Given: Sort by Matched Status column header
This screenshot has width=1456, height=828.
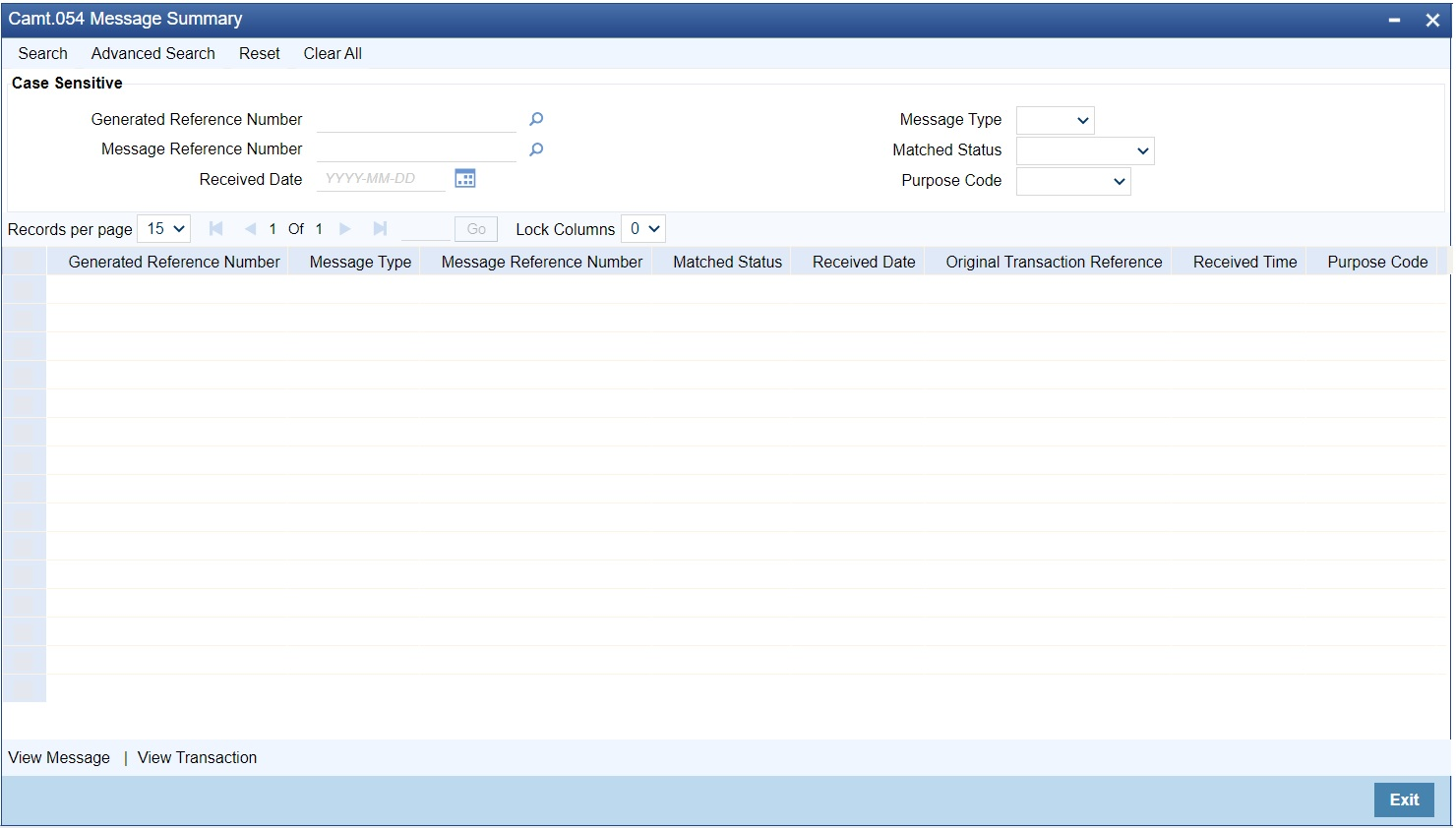Looking at the screenshot, I should tap(728, 263).
